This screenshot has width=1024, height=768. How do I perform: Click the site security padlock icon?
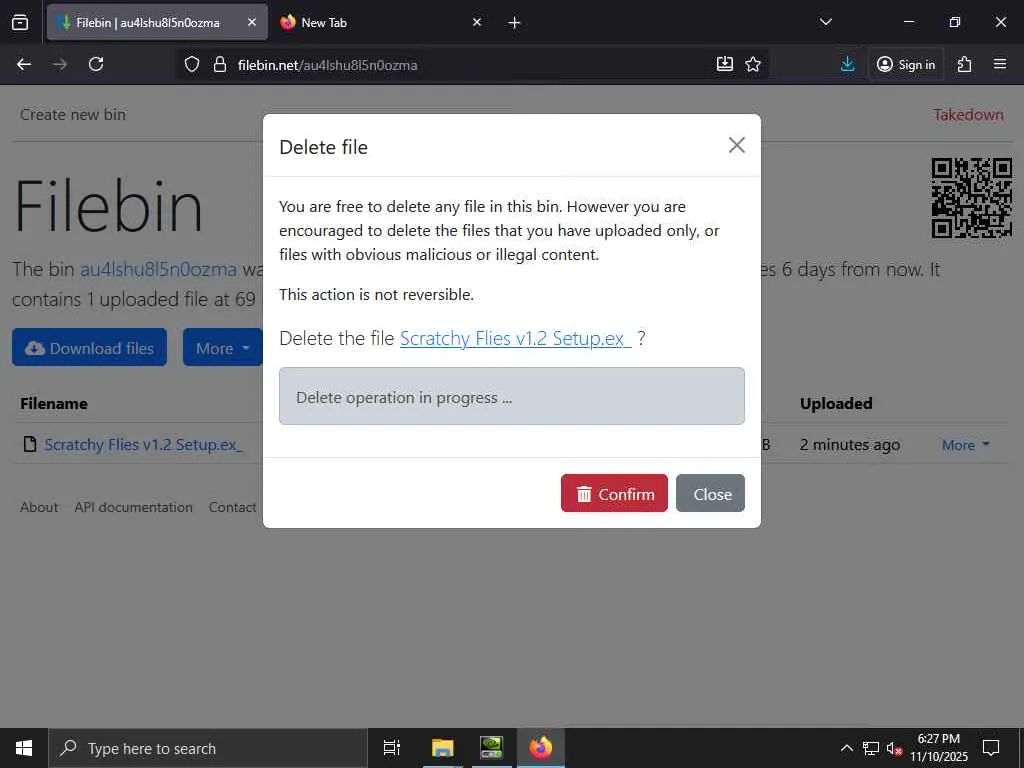pyautogui.click(x=220, y=64)
